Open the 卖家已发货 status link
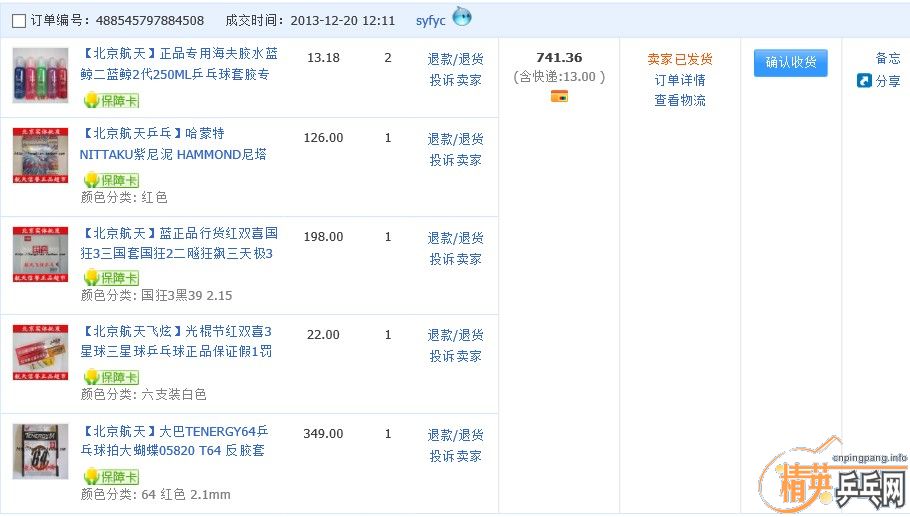The height and width of the screenshot is (517, 910). tap(680, 59)
